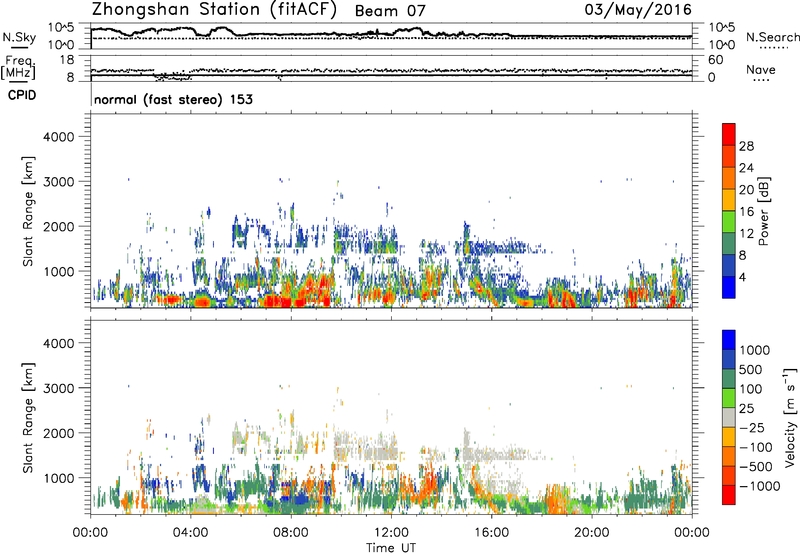
Task: Click the "04:00" time tick label
Action: click(x=190, y=533)
